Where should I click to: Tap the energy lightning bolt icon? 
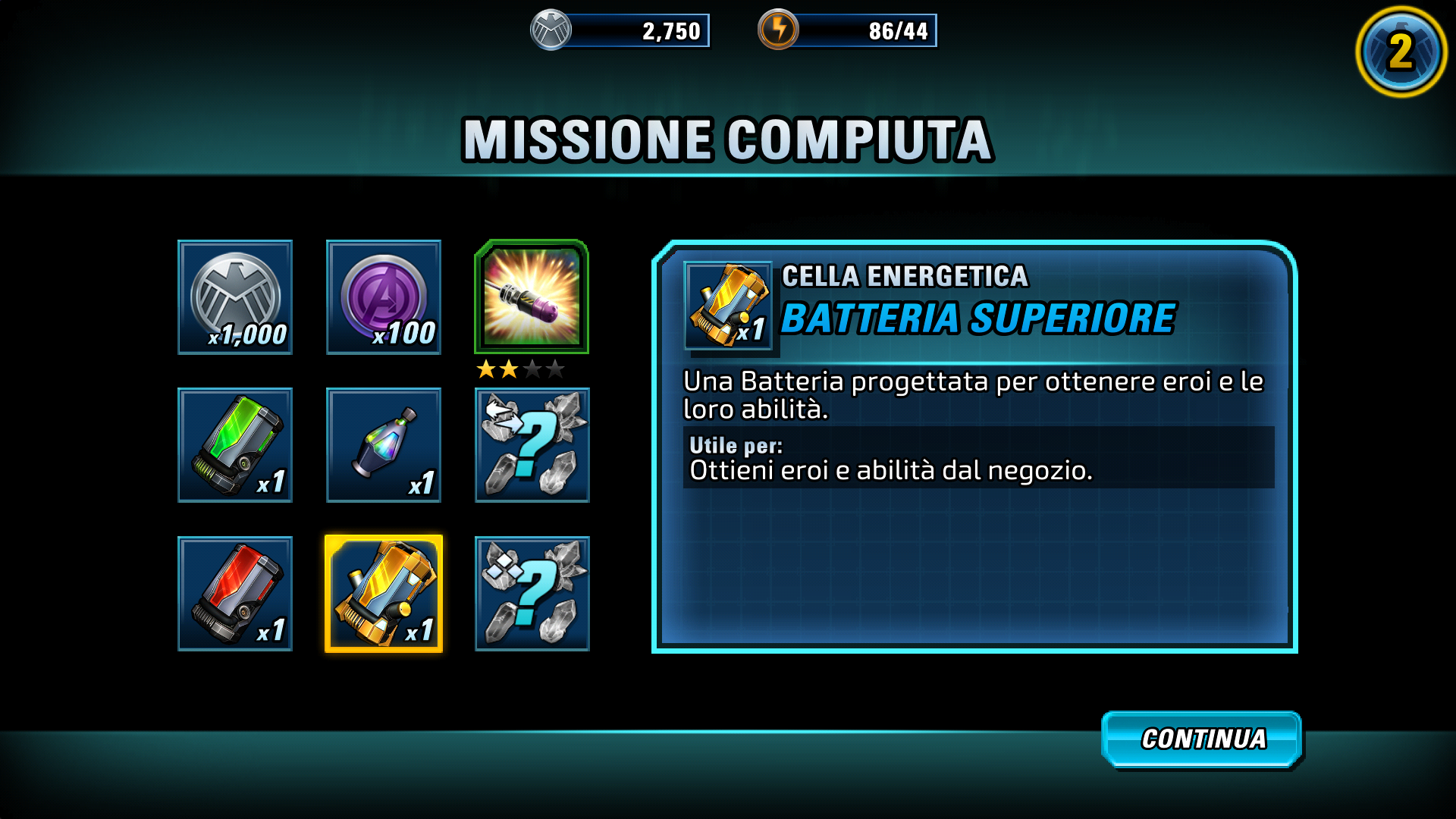[x=778, y=30]
